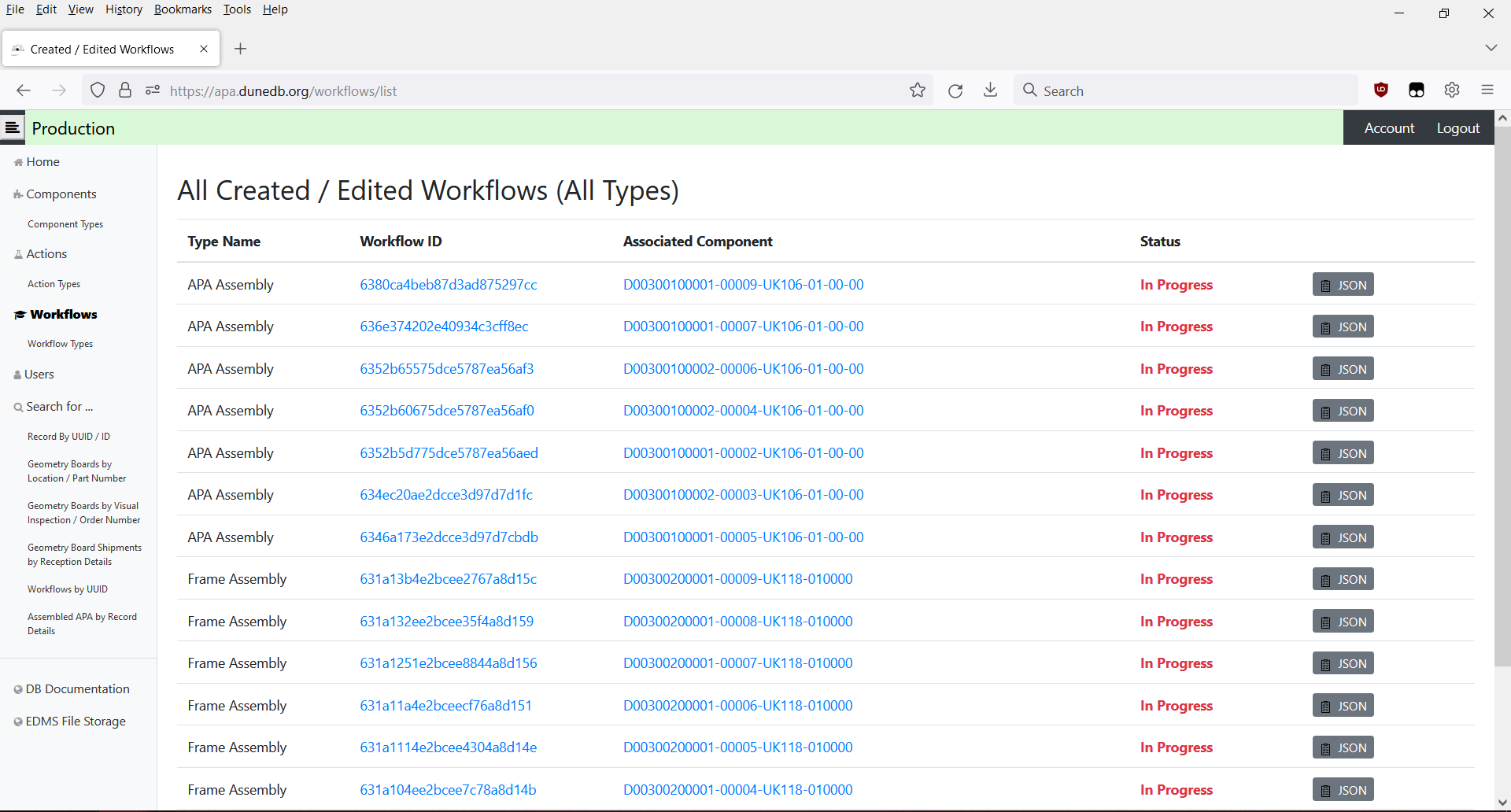Open the File menu
1511x812 pixels.
coord(15,9)
